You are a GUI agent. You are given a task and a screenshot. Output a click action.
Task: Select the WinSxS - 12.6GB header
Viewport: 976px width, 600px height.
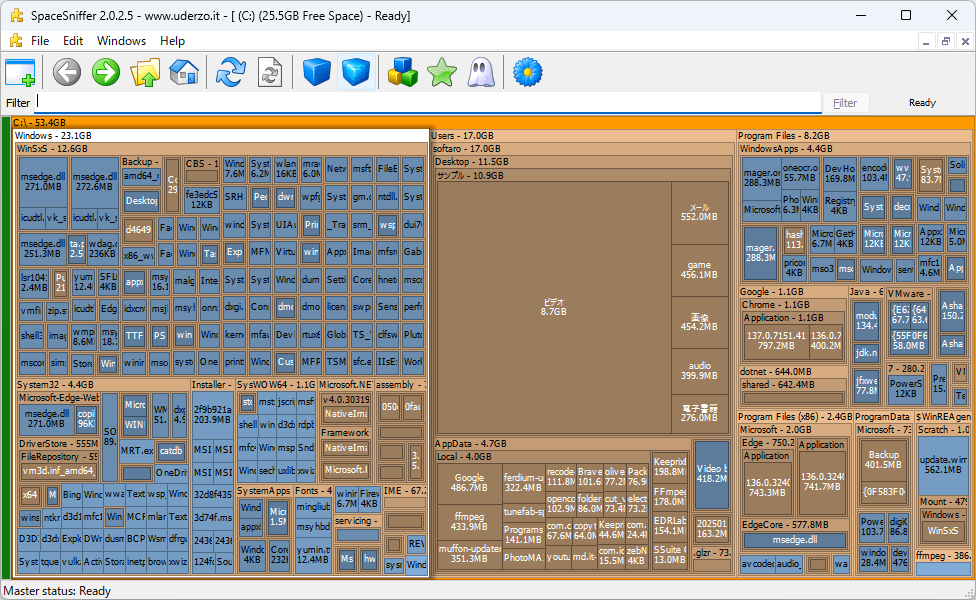click(221, 149)
